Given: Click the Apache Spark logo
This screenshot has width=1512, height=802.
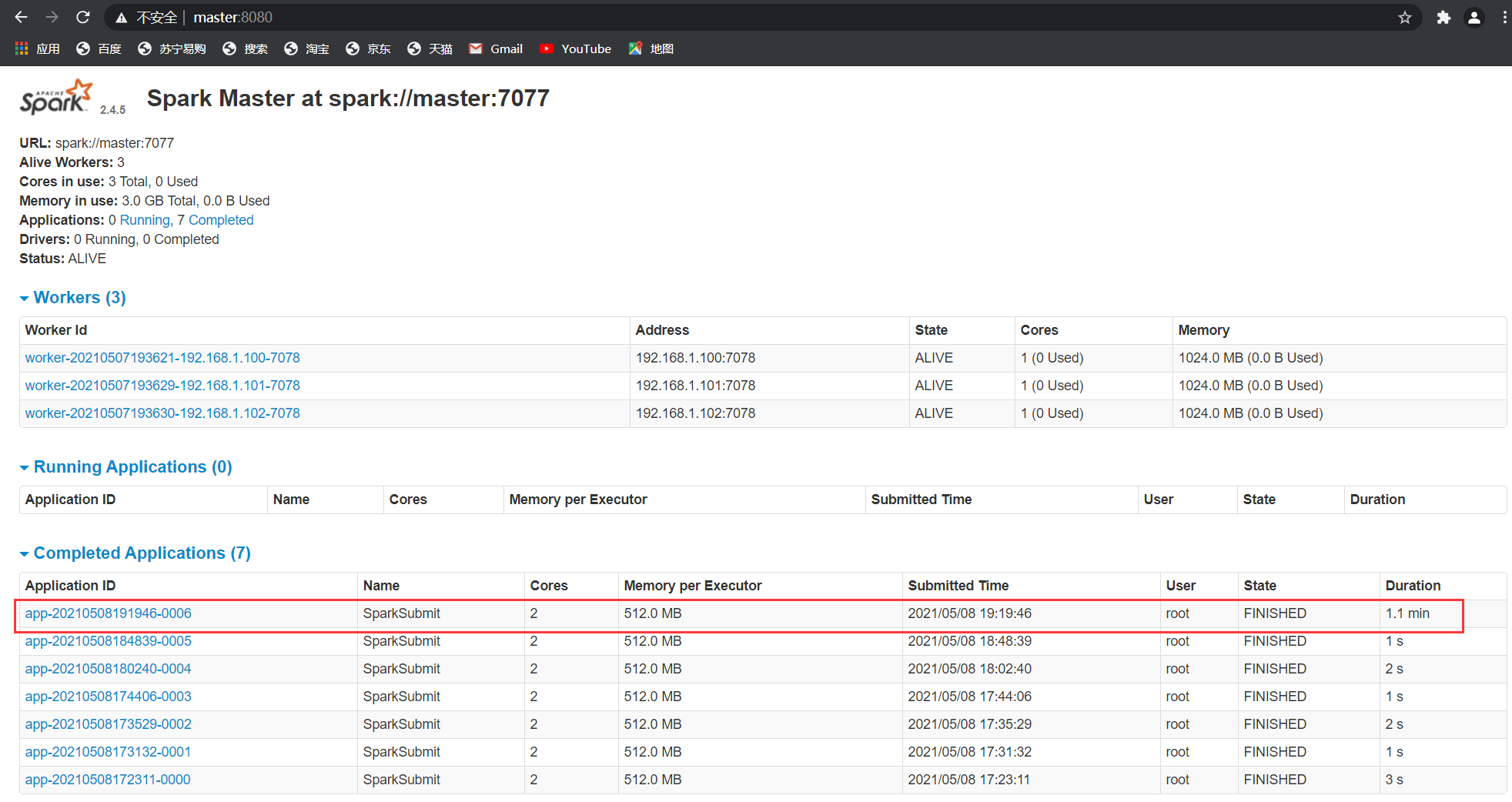Looking at the screenshot, I should point(56,98).
